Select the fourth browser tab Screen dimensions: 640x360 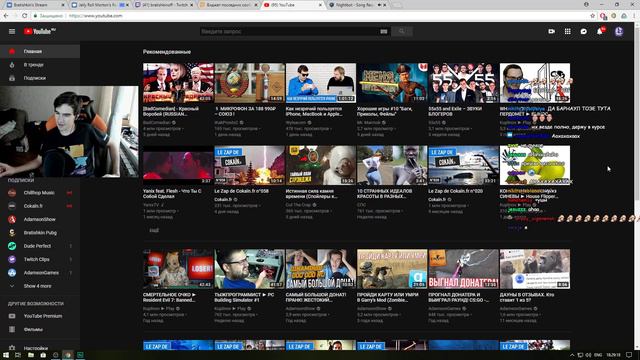(x=229, y=5)
